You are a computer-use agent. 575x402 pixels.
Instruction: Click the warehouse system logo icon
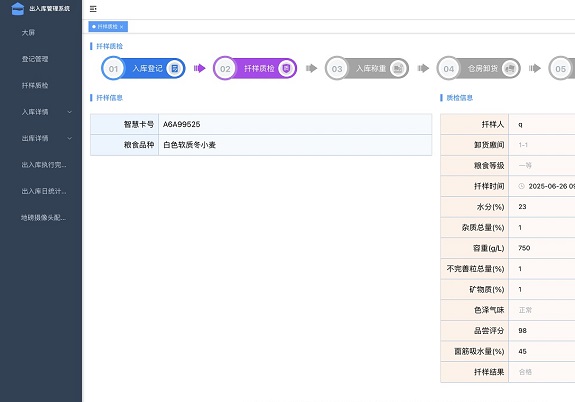click(18, 8)
